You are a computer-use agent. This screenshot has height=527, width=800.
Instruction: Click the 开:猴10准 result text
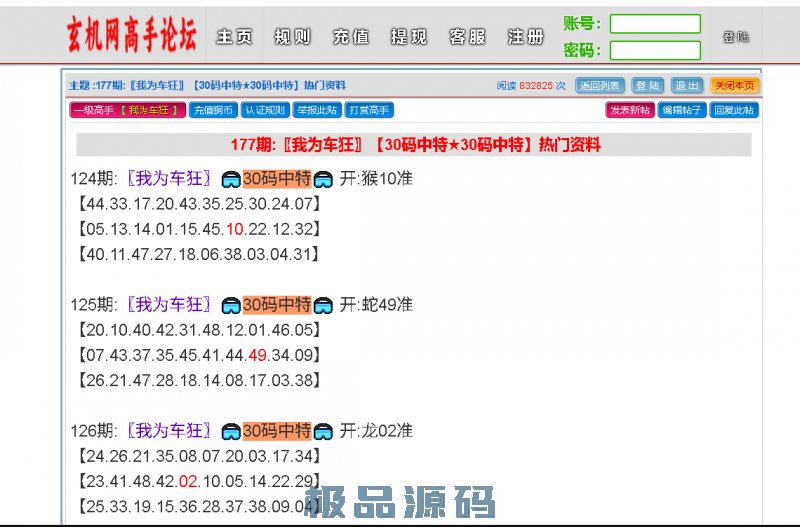pyautogui.click(x=376, y=179)
